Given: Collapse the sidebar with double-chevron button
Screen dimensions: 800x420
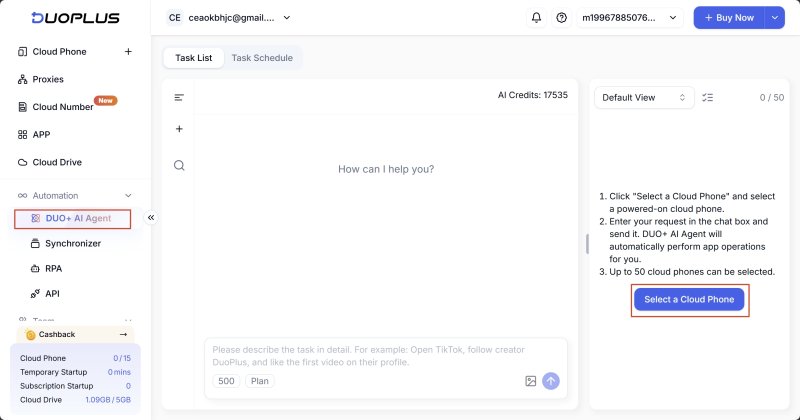Looking at the screenshot, I should coord(151,218).
